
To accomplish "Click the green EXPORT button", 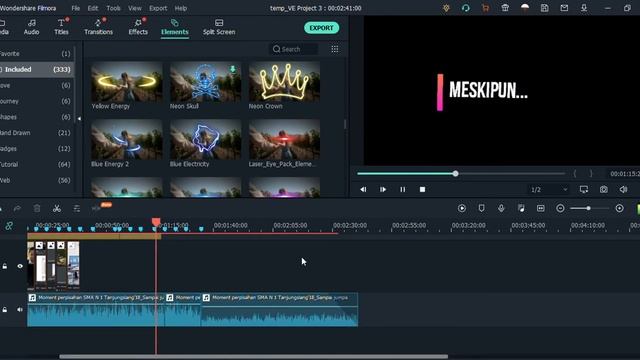I will coord(321,28).
